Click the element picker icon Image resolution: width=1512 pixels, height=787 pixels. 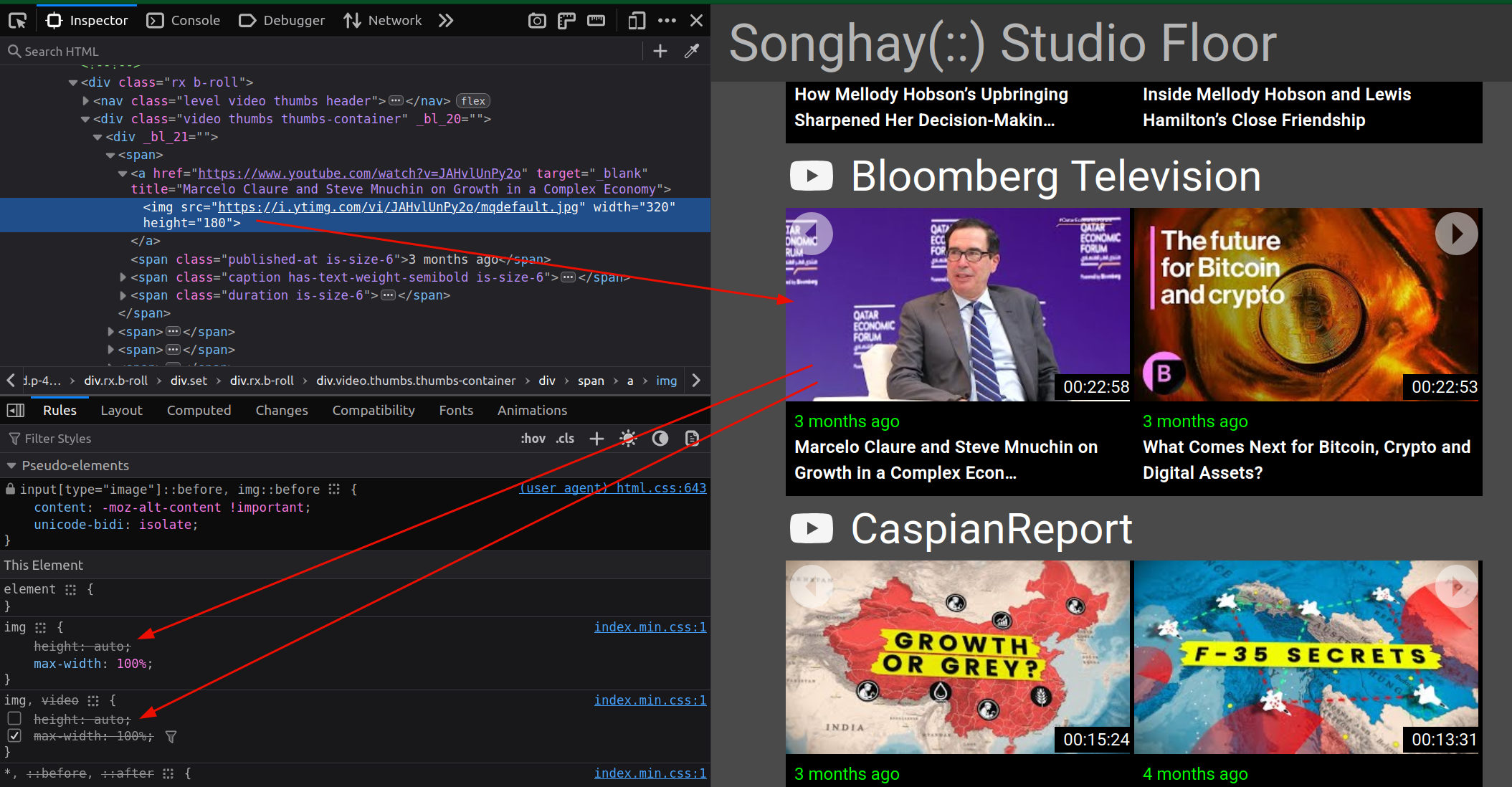17,20
